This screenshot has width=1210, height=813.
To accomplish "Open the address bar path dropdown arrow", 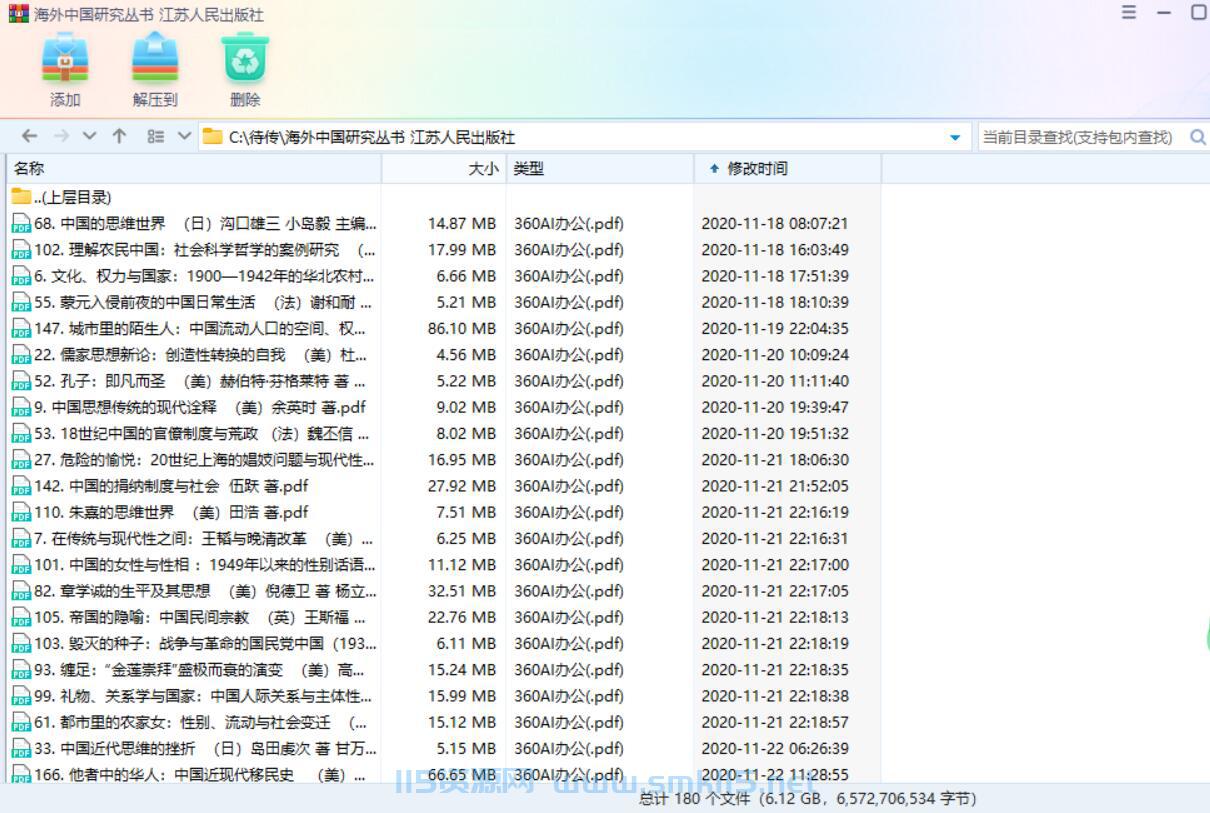I will 955,136.
